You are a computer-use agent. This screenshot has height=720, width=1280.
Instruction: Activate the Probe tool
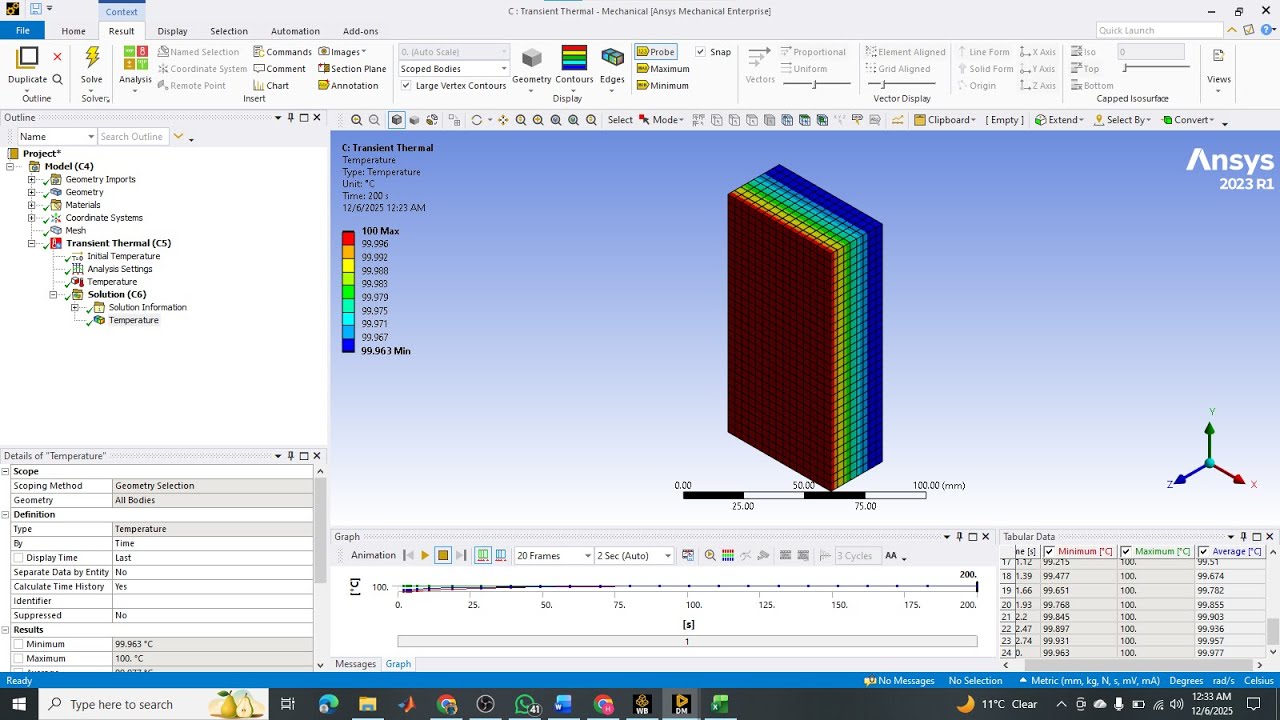[x=656, y=52]
